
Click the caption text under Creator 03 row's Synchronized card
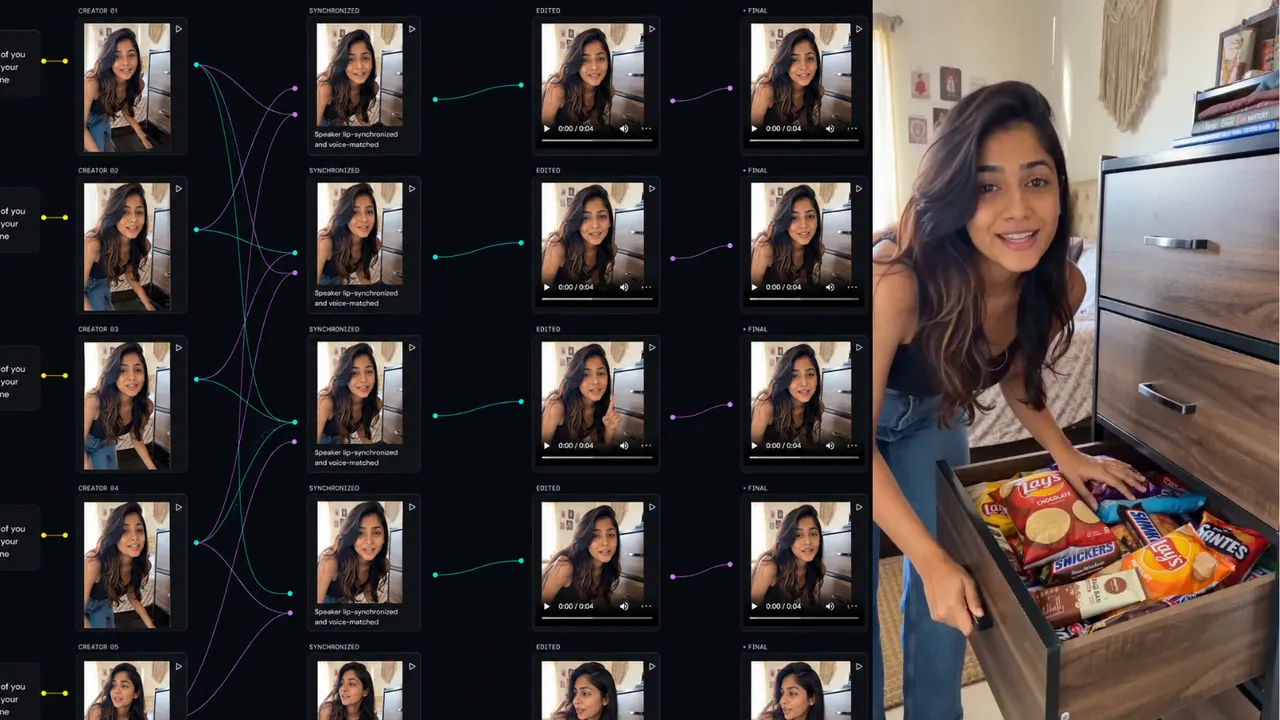[356, 457]
